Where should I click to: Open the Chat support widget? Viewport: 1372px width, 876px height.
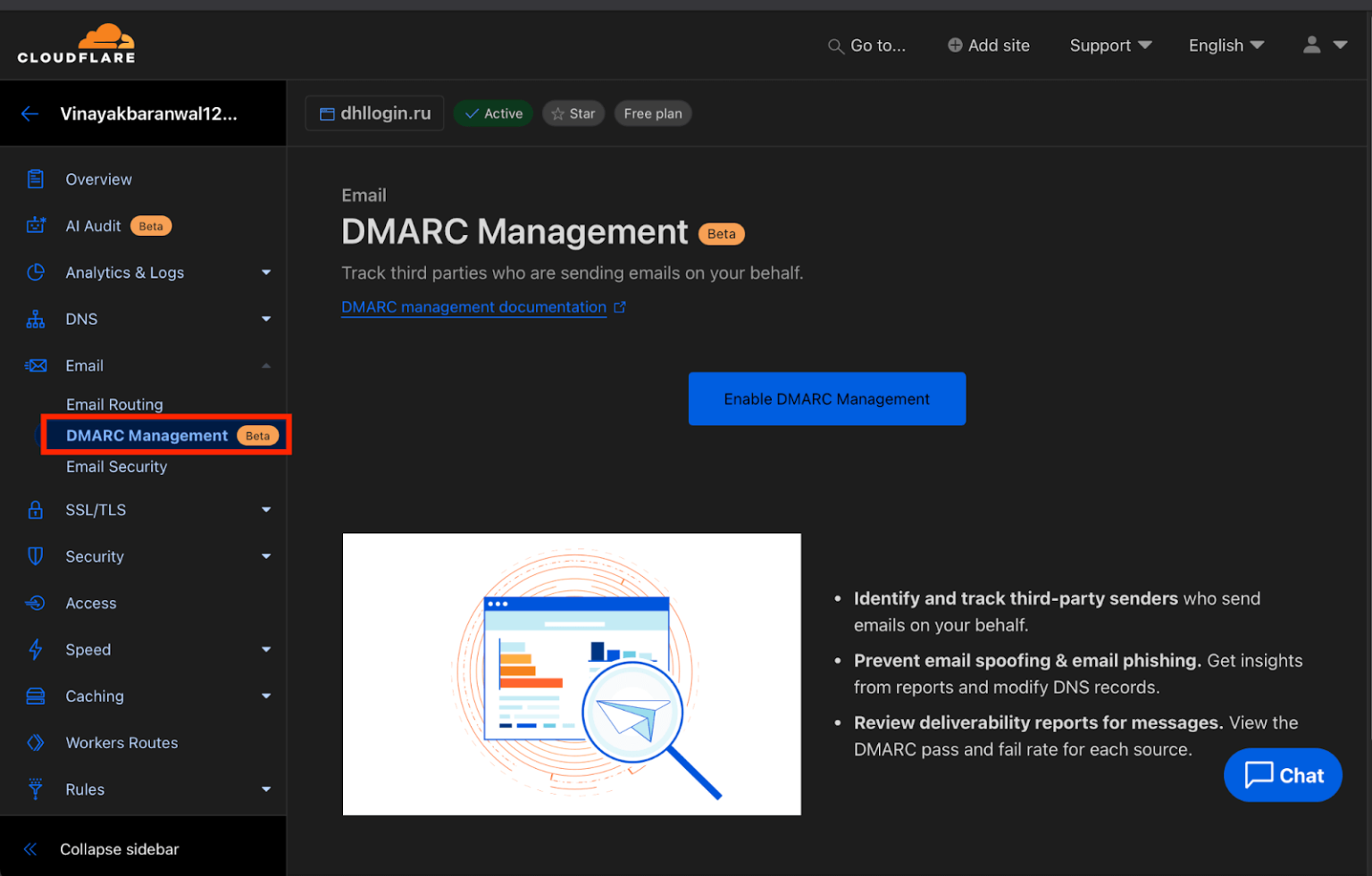(1283, 775)
